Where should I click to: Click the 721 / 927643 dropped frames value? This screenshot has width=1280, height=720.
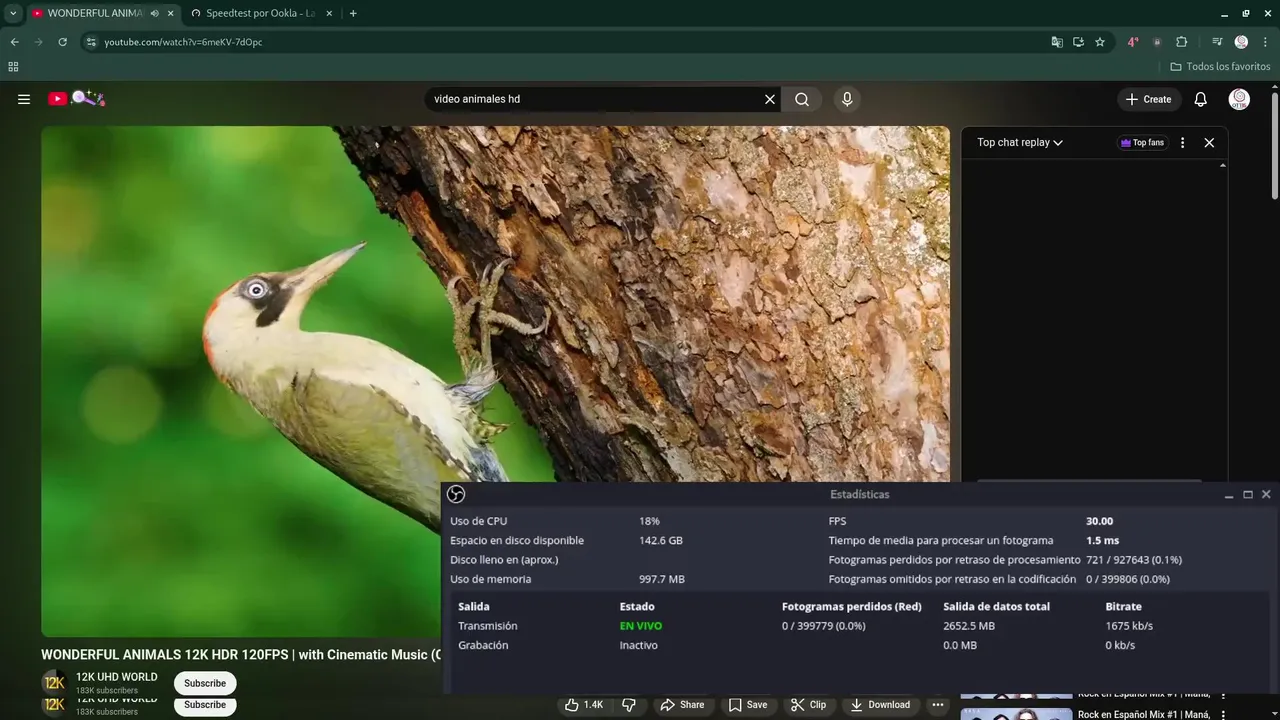click(1134, 560)
